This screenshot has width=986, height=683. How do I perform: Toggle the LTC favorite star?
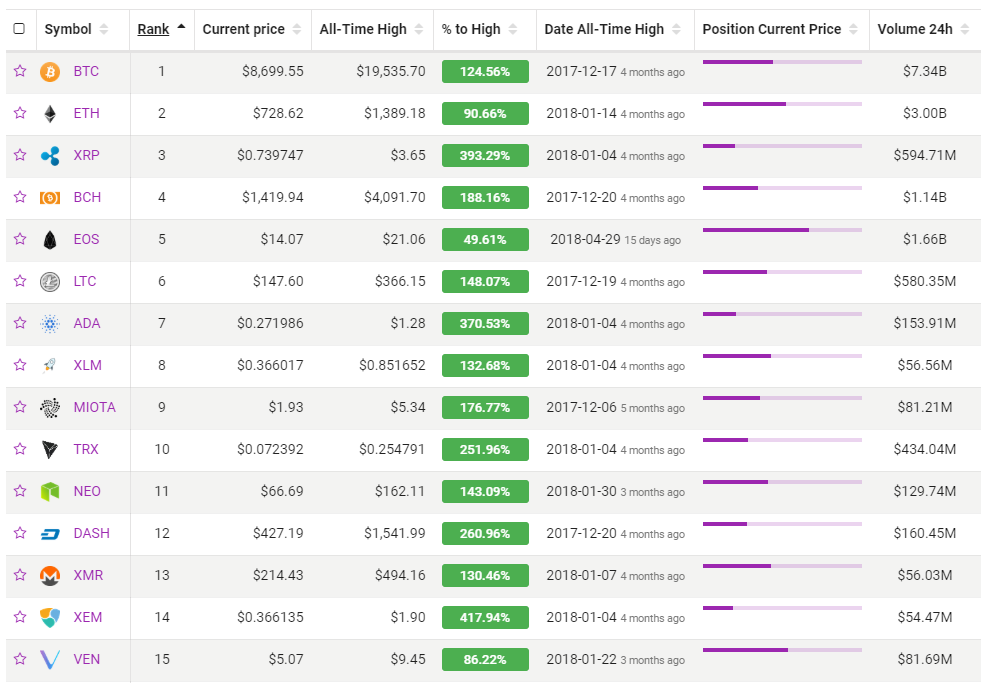[x=20, y=281]
